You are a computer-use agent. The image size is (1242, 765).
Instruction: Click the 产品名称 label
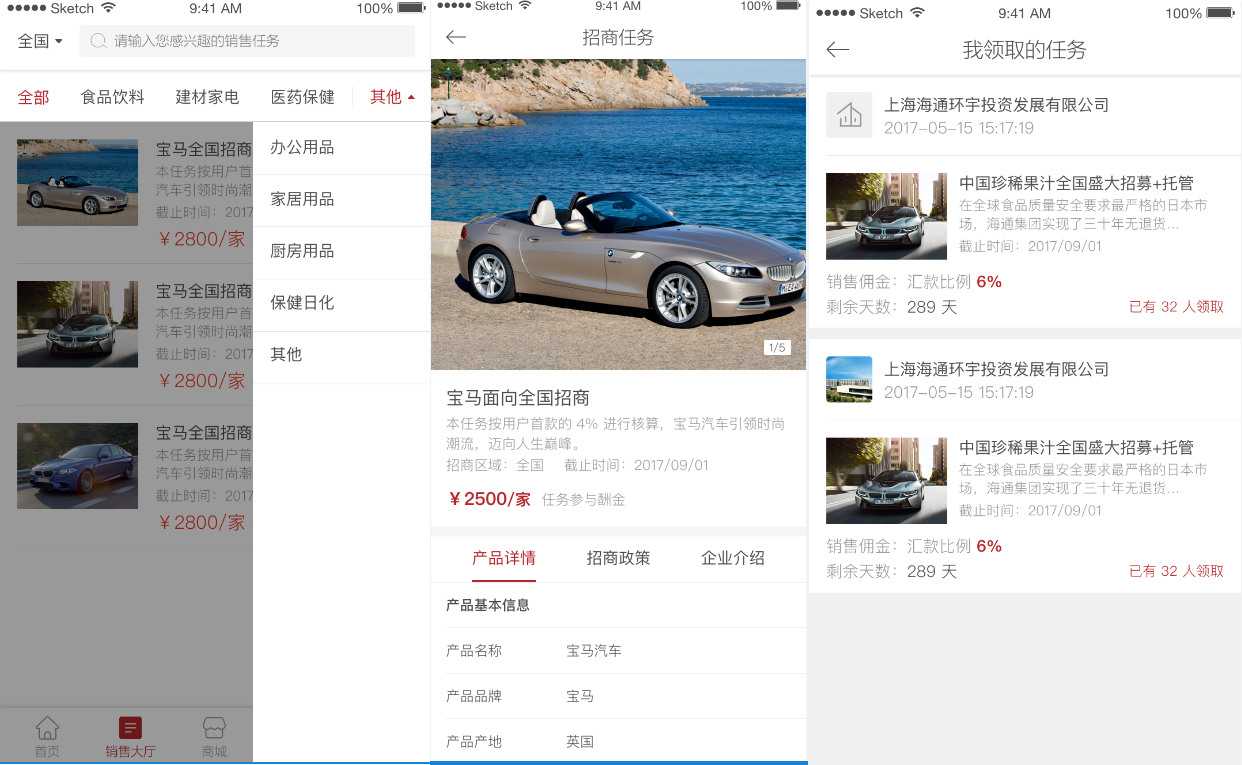pos(474,651)
